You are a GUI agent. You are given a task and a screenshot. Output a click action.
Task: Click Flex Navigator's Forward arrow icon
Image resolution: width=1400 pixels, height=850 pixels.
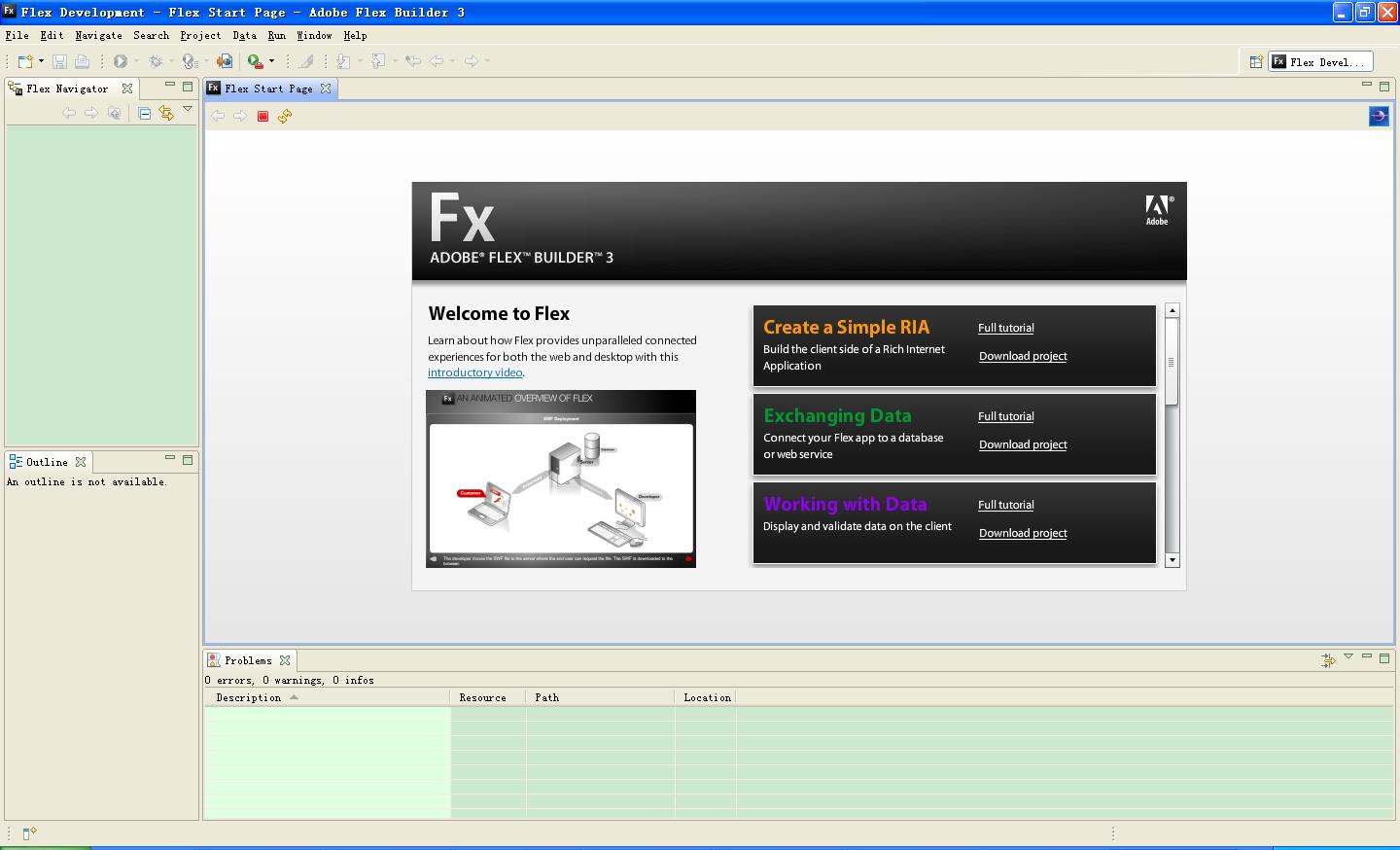tap(91, 113)
